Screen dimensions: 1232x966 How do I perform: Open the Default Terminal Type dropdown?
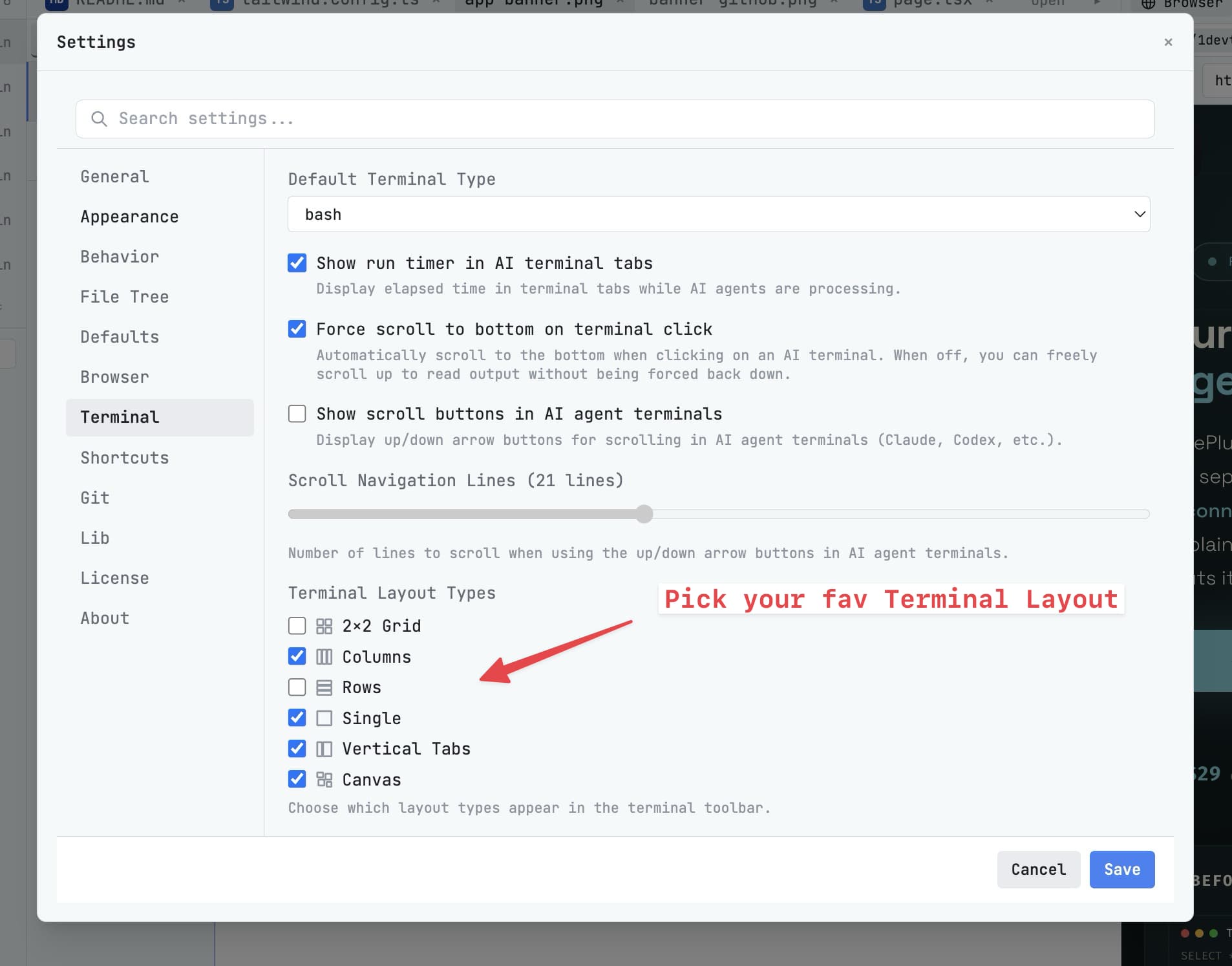click(717, 214)
